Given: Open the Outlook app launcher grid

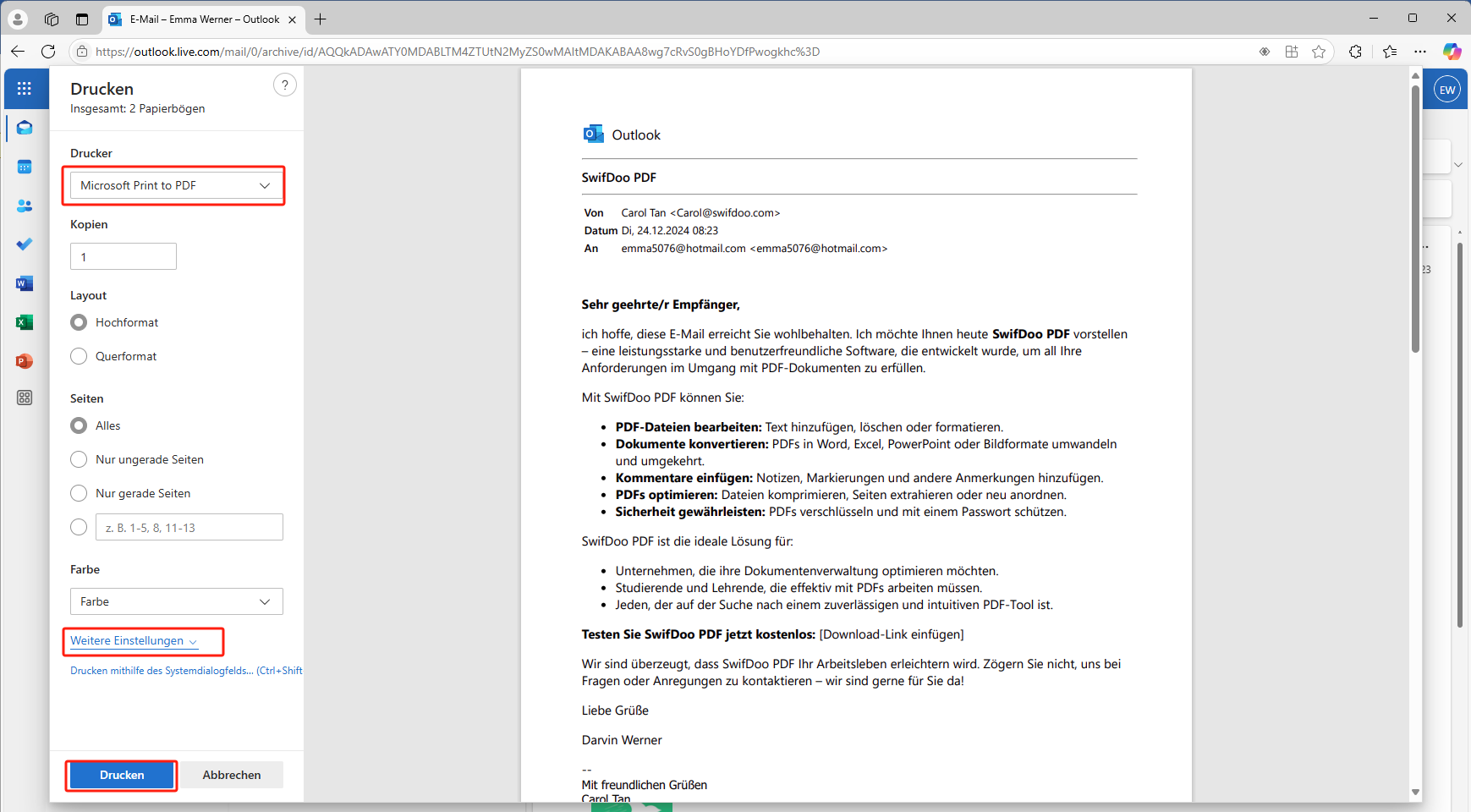Looking at the screenshot, I should point(25,88).
